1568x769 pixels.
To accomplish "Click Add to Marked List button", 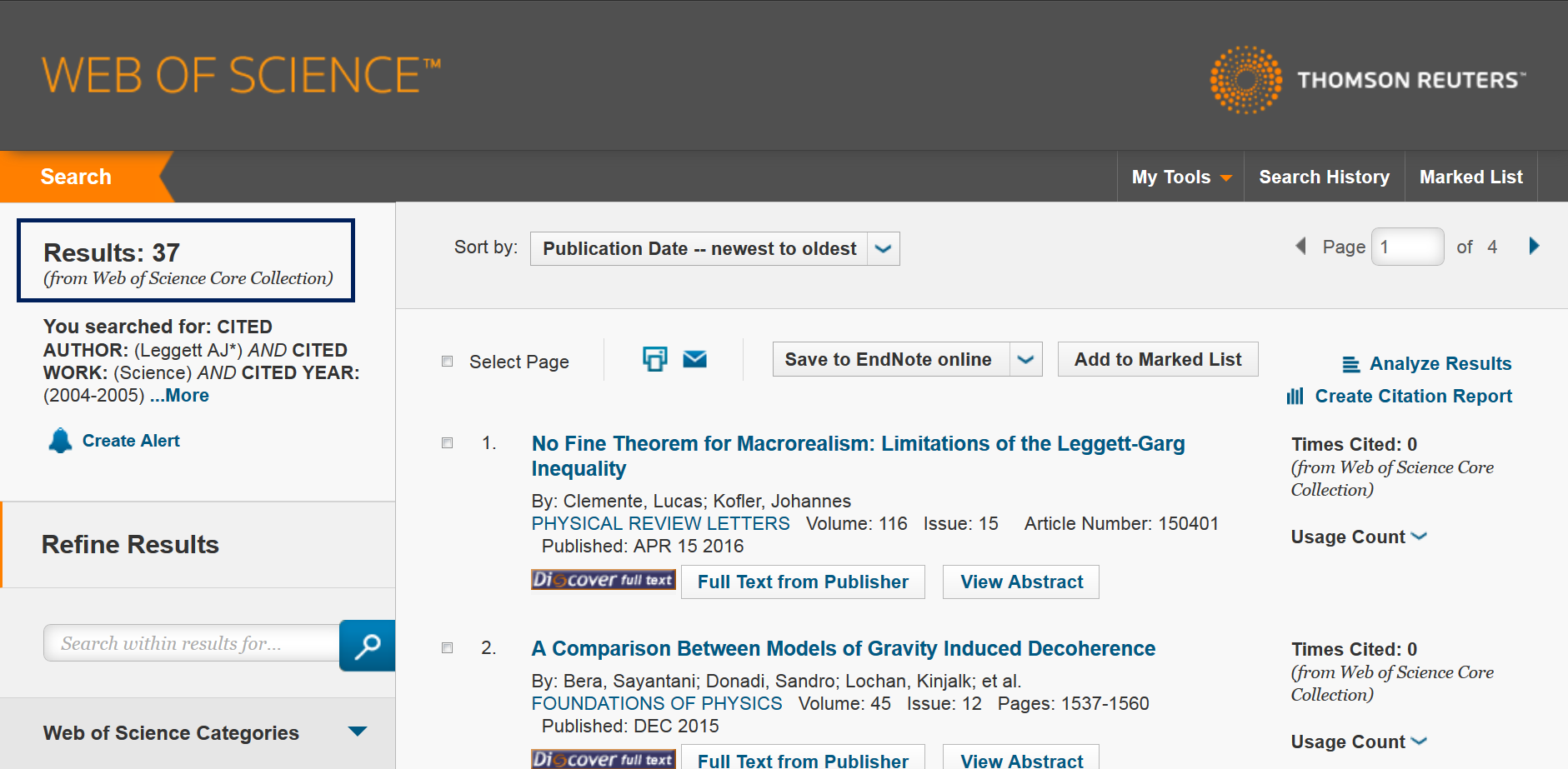I will (x=1158, y=359).
